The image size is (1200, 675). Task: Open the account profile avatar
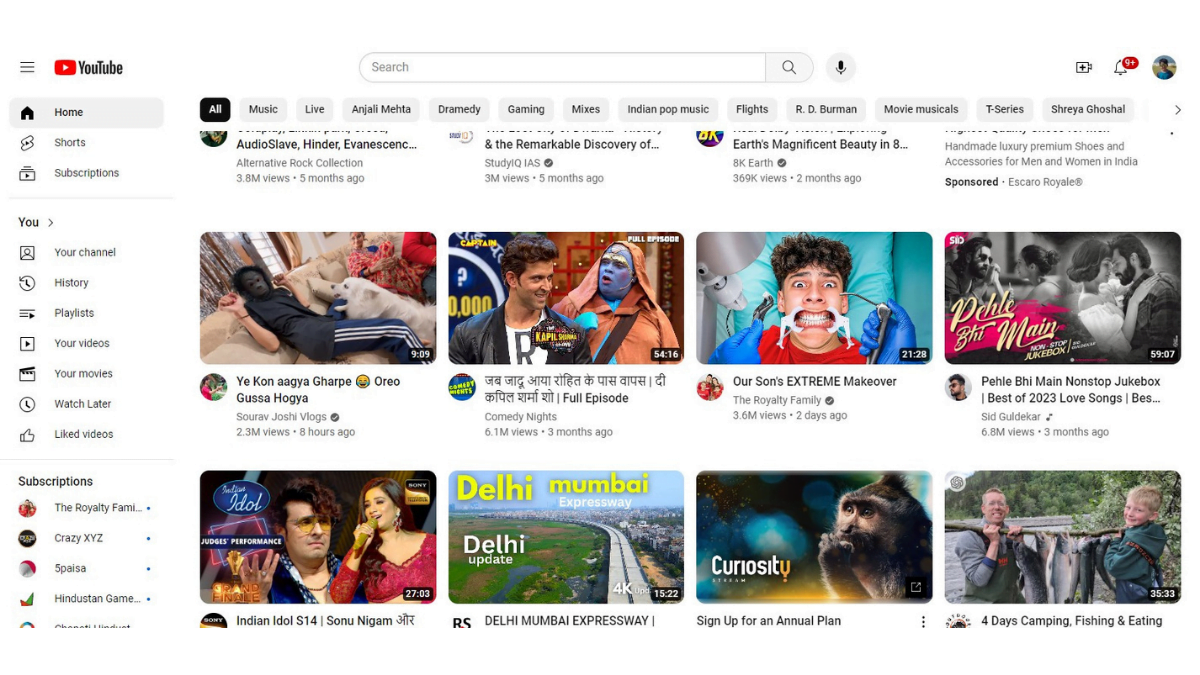[1164, 67]
